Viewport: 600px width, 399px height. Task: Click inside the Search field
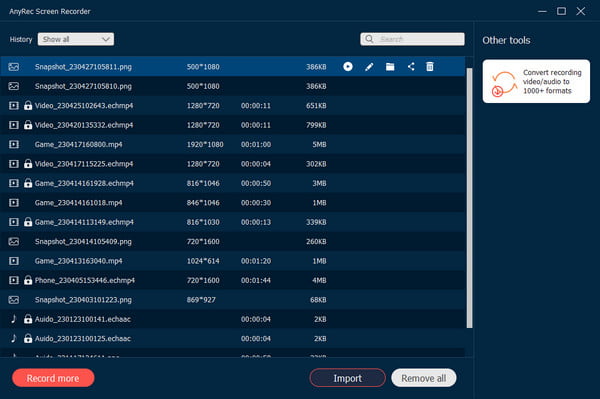[412, 39]
